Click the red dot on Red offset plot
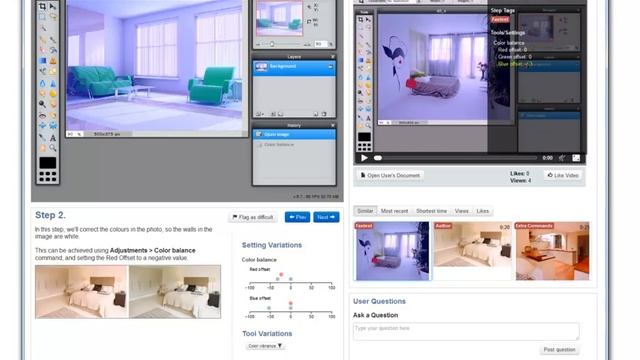The width and height of the screenshot is (640, 360). (281, 275)
